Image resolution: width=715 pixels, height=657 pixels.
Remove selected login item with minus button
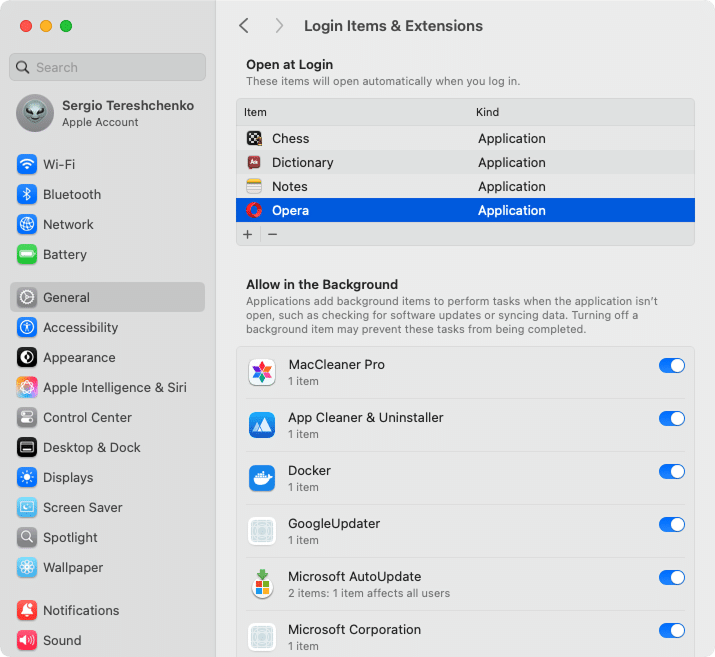273,234
